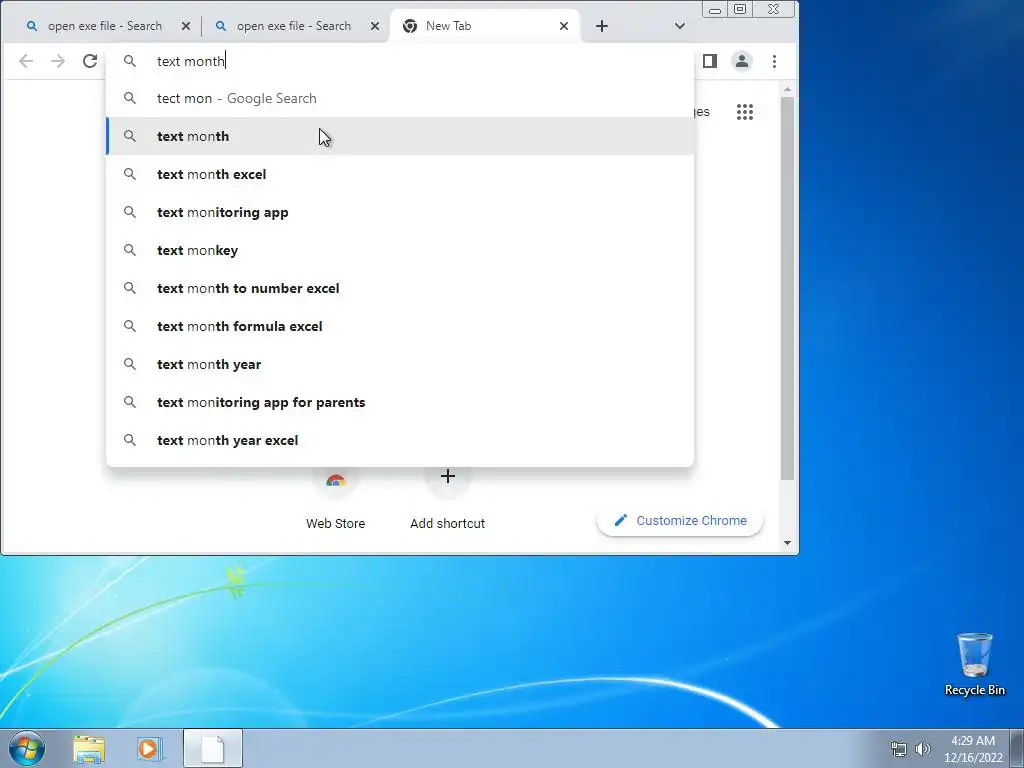The height and width of the screenshot is (768, 1024).
Task: Close the New Tab tab
Action: 564,26
